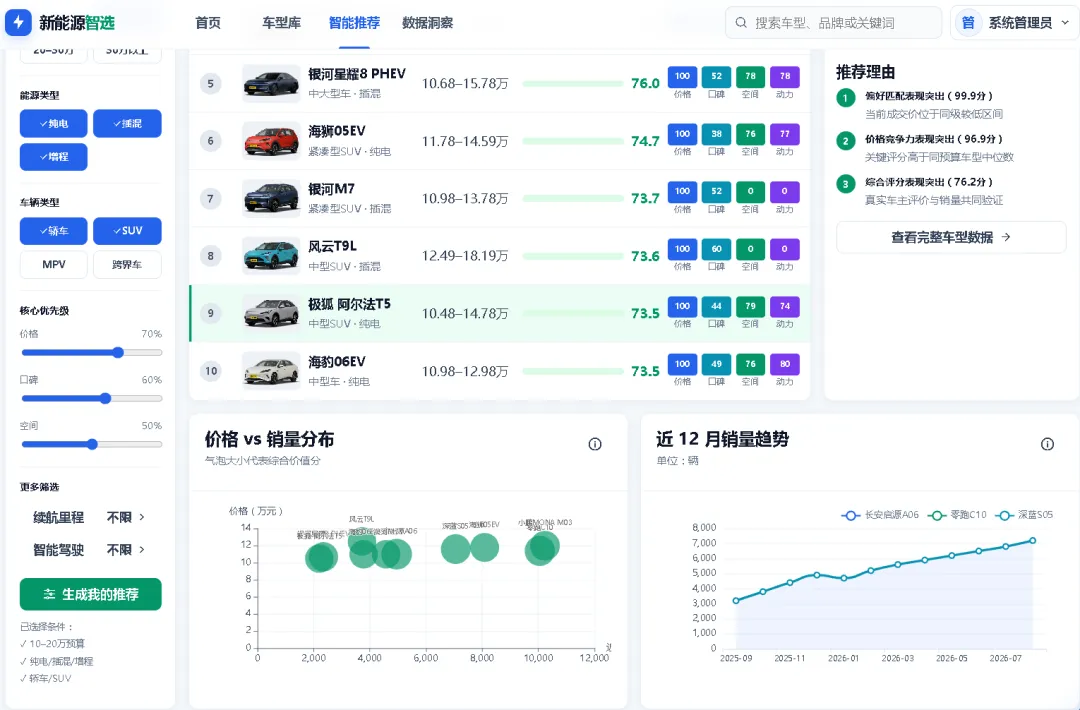Click the 管 user avatar icon
Image resolution: width=1080 pixels, height=710 pixels.
pos(968,23)
